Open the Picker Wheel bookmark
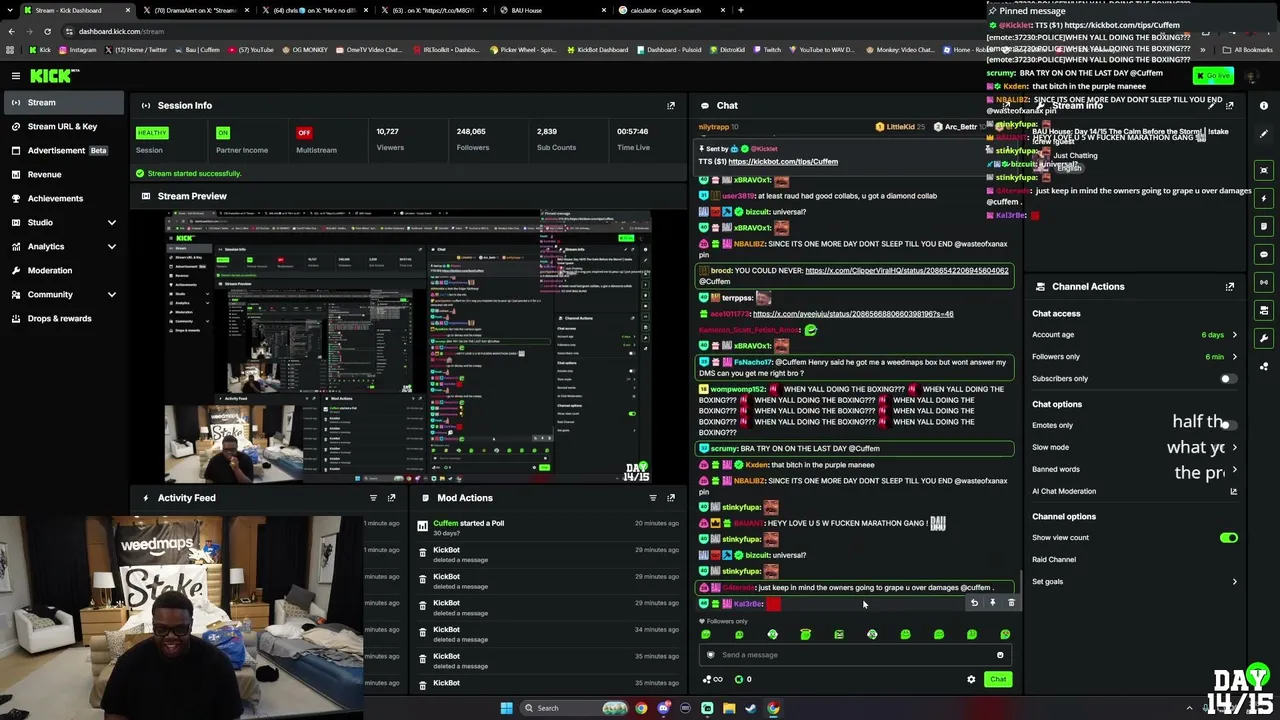The width and height of the screenshot is (1280, 720). pos(523,50)
